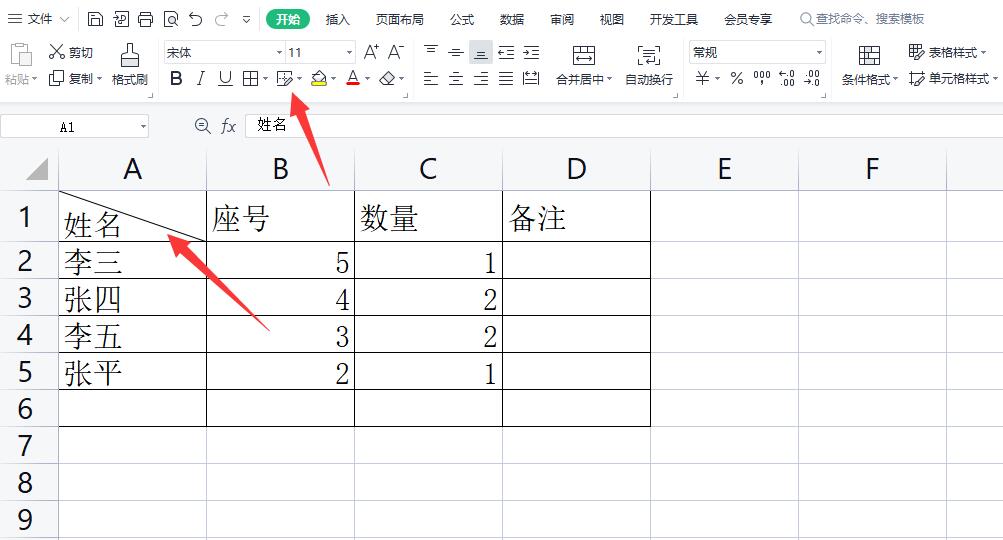1003x540 pixels.
Task: Switch to 页面布局 tab
Action: (x=399, y=20)
